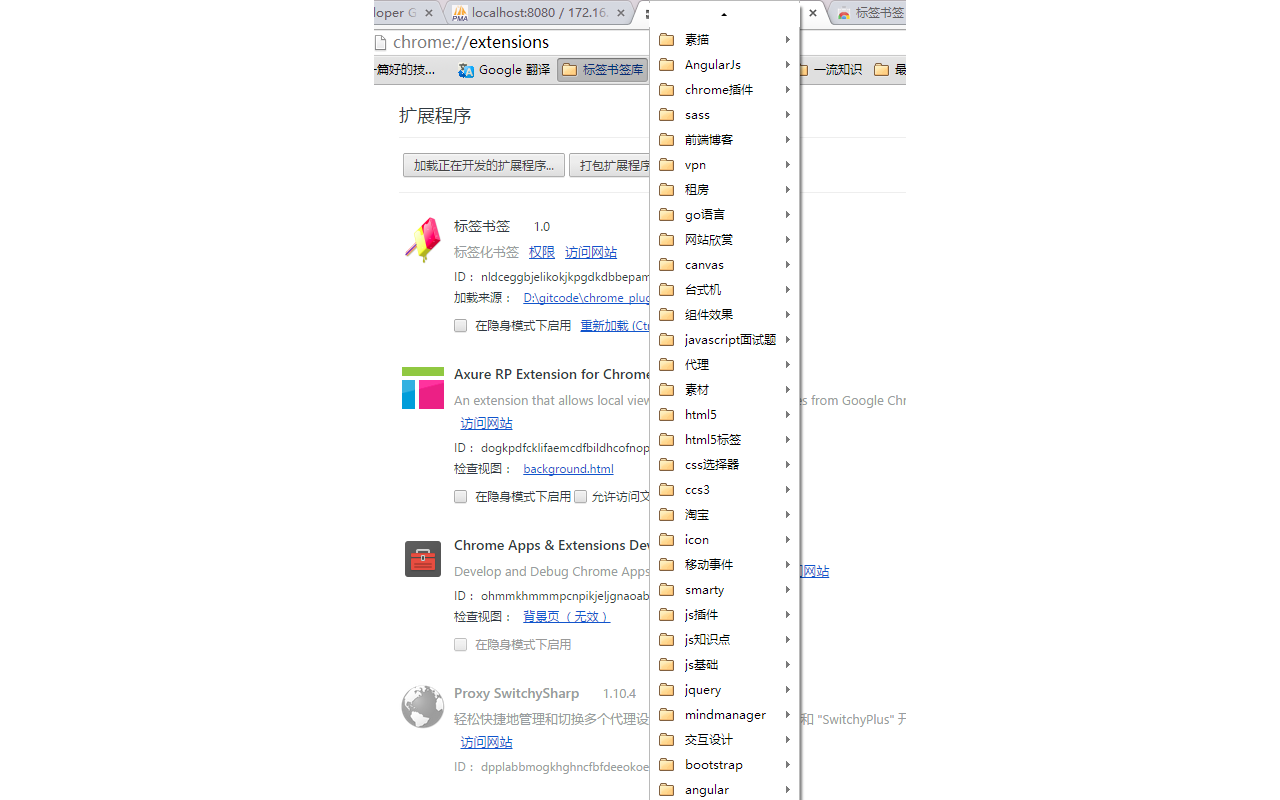This screenshot has width=1280, height=800.
Task: Click inside the address bar
Action: pos(500,42)
